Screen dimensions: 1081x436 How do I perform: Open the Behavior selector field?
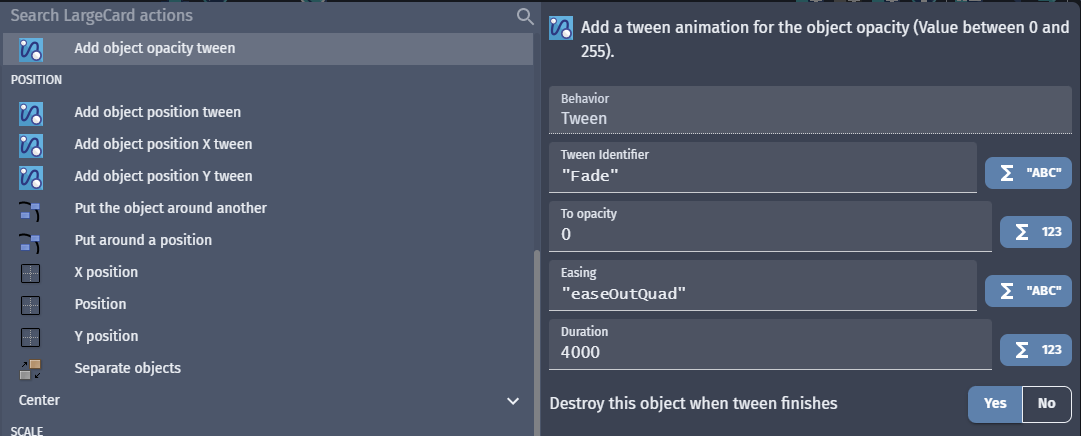pyautogui.click(x=810, y=110)
